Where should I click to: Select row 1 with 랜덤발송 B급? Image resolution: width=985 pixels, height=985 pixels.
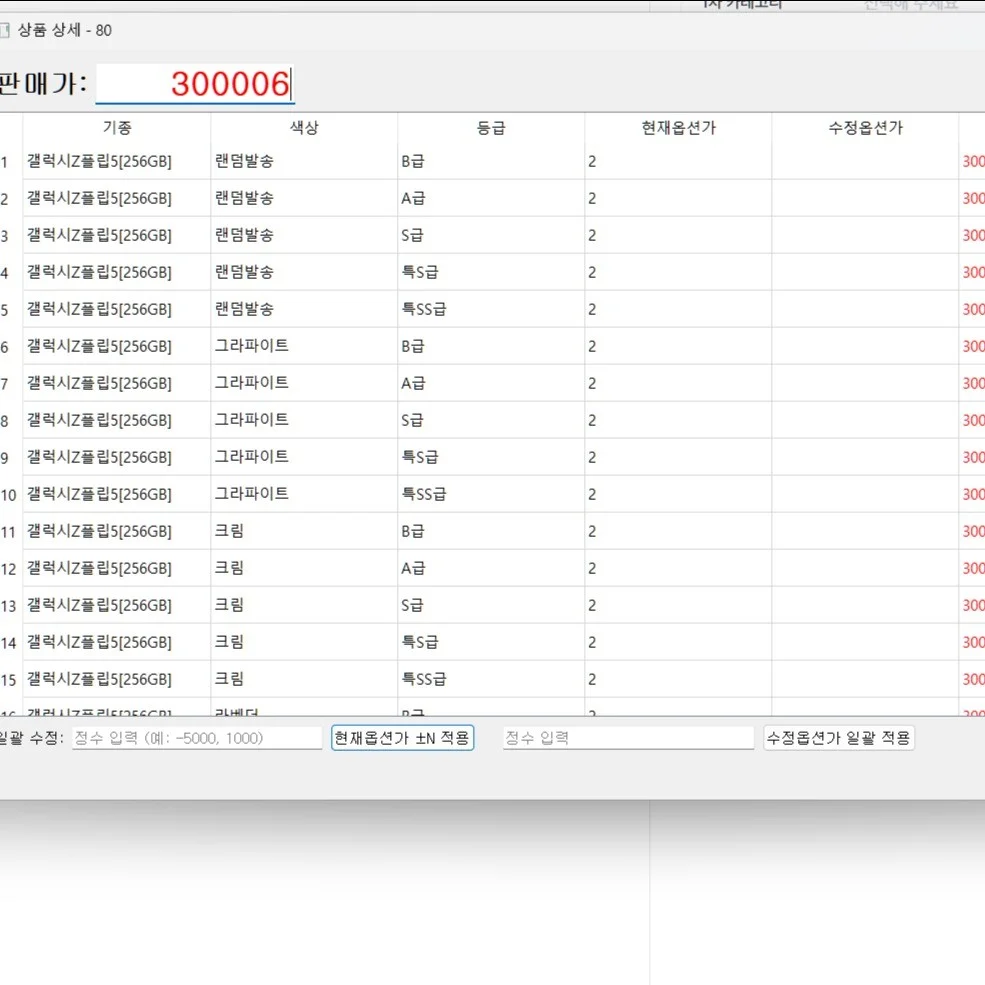pos(300,160)
